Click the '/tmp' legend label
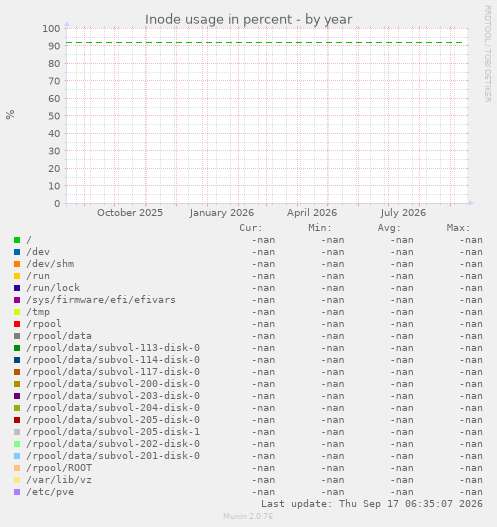The height and width of the screenshot is (527, 497). pyautogui.click(x=38, y=312)
